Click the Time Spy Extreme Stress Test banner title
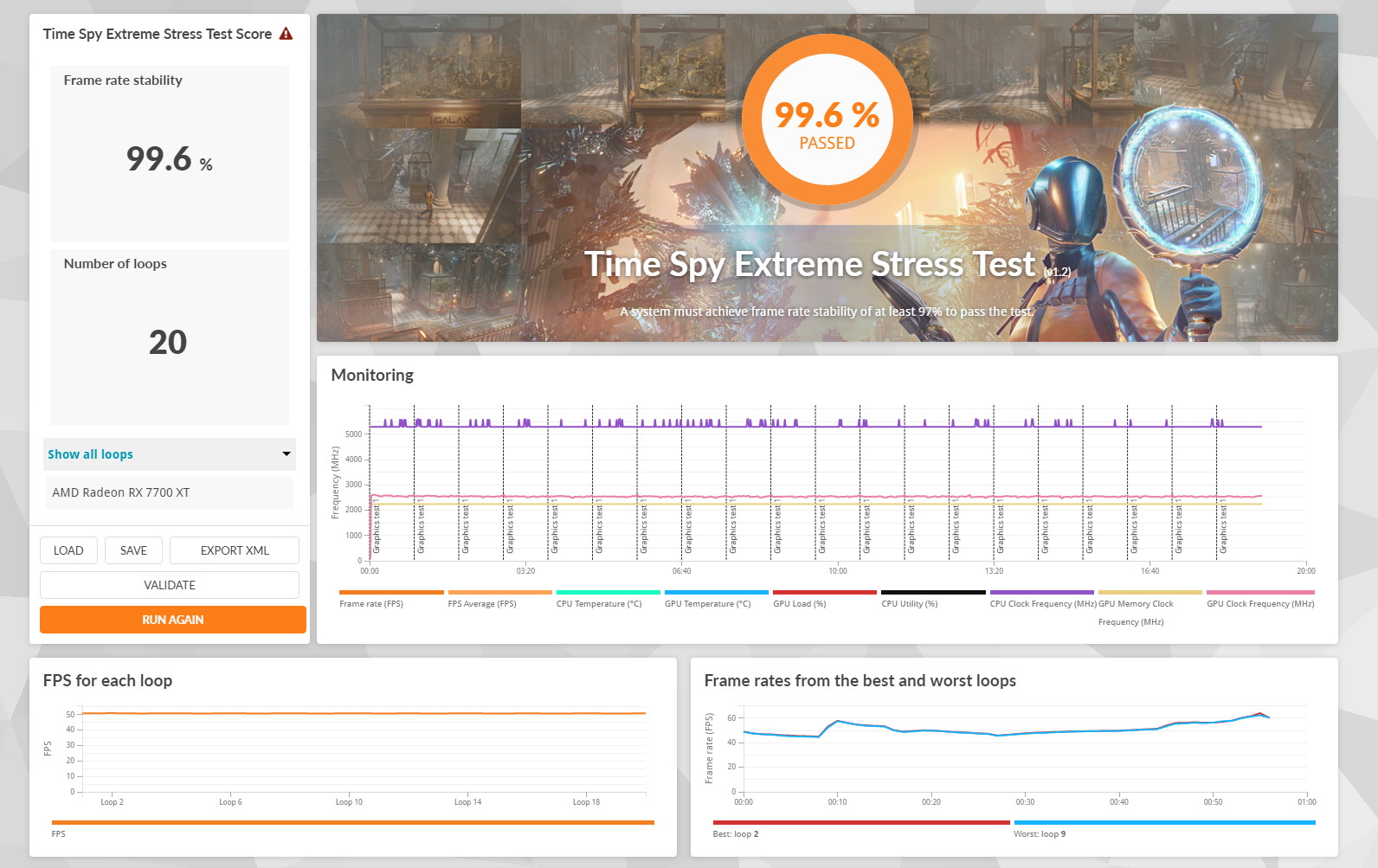 click(x=809, y=264)
